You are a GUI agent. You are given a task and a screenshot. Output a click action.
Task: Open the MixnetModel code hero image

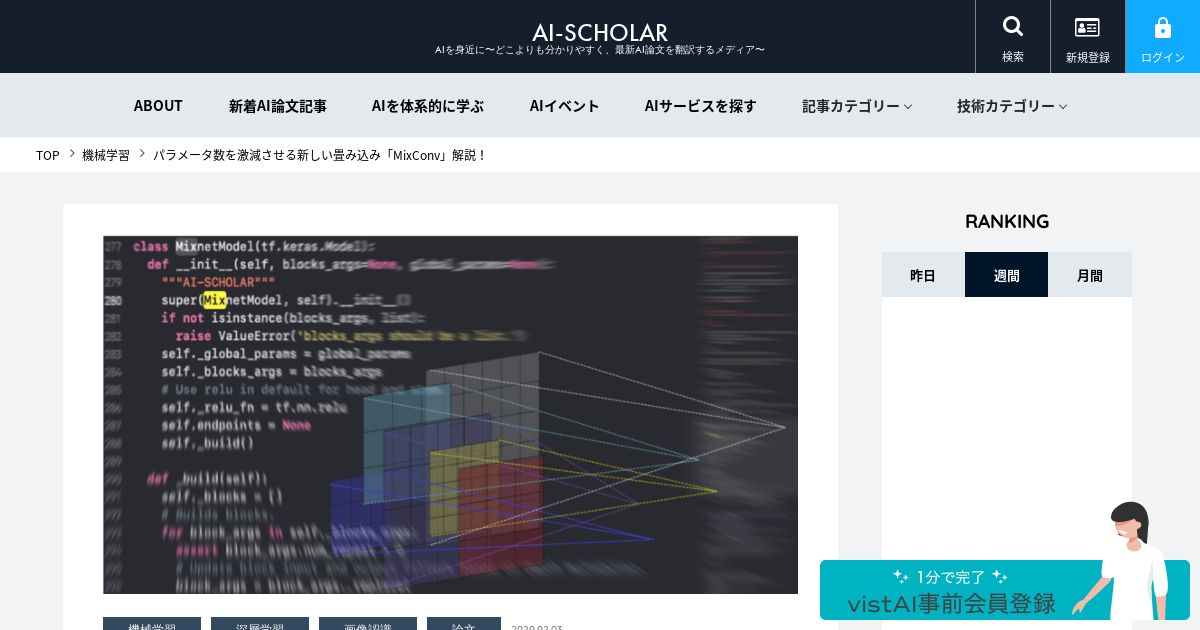click(450, 415)
